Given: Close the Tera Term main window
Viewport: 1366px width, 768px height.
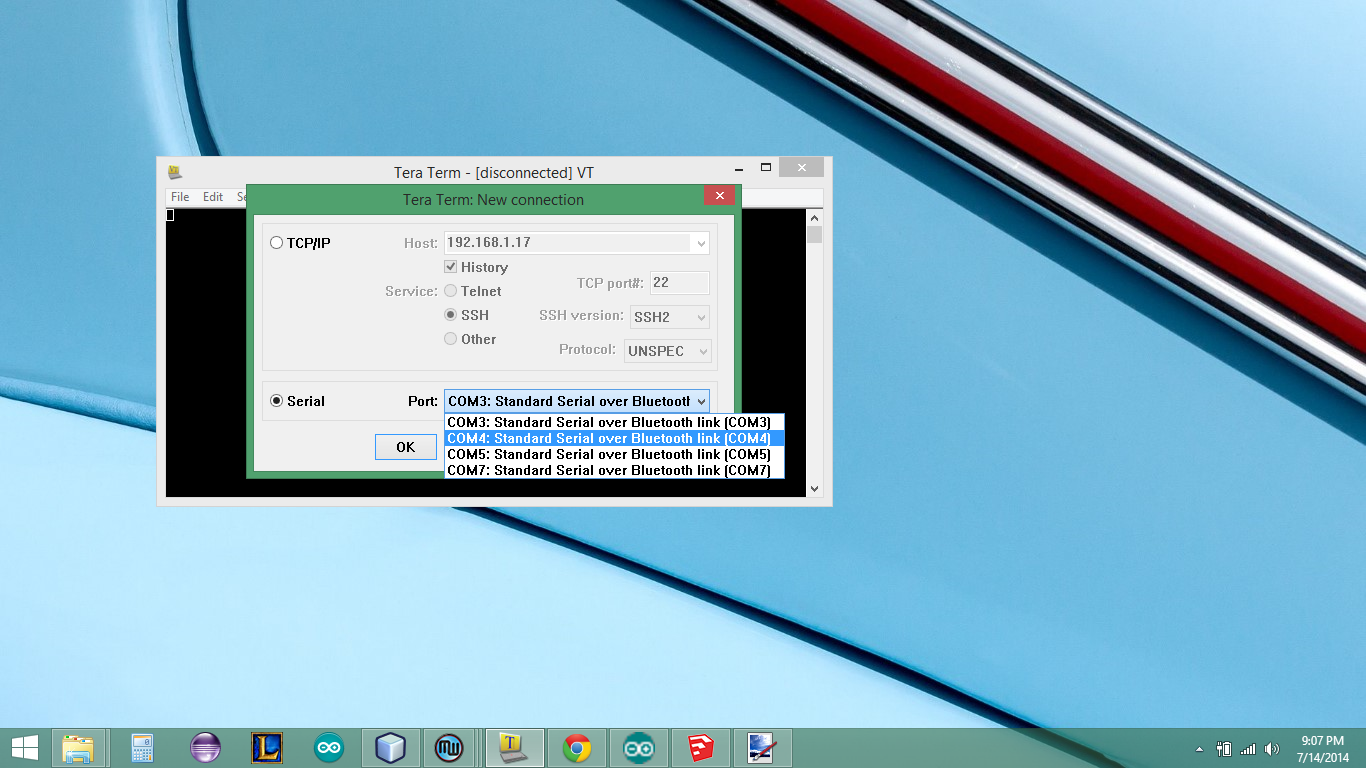Looking at the screenshot, I should 802,168.
